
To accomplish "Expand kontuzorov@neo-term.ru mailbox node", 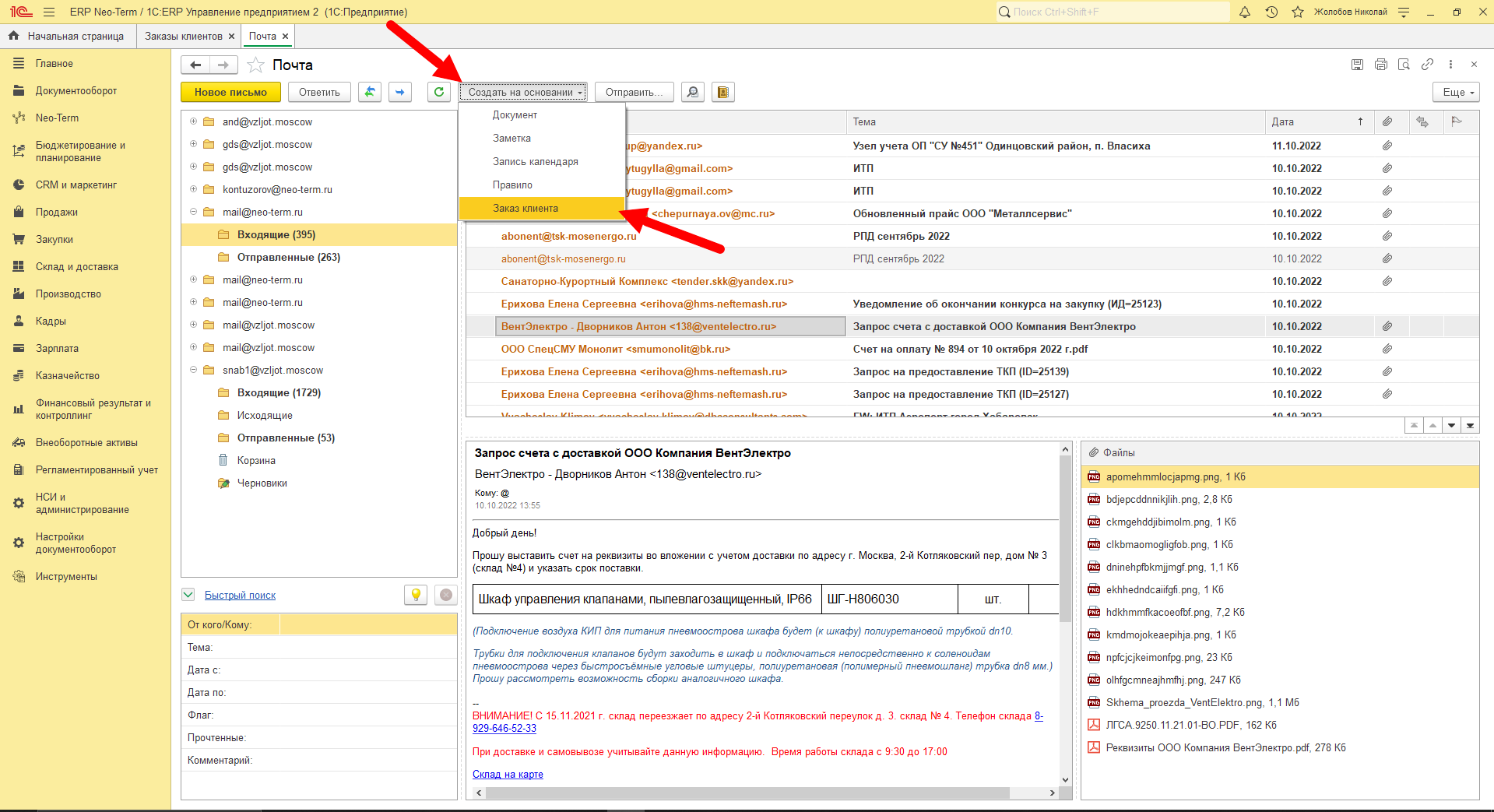I will [193, 189].
